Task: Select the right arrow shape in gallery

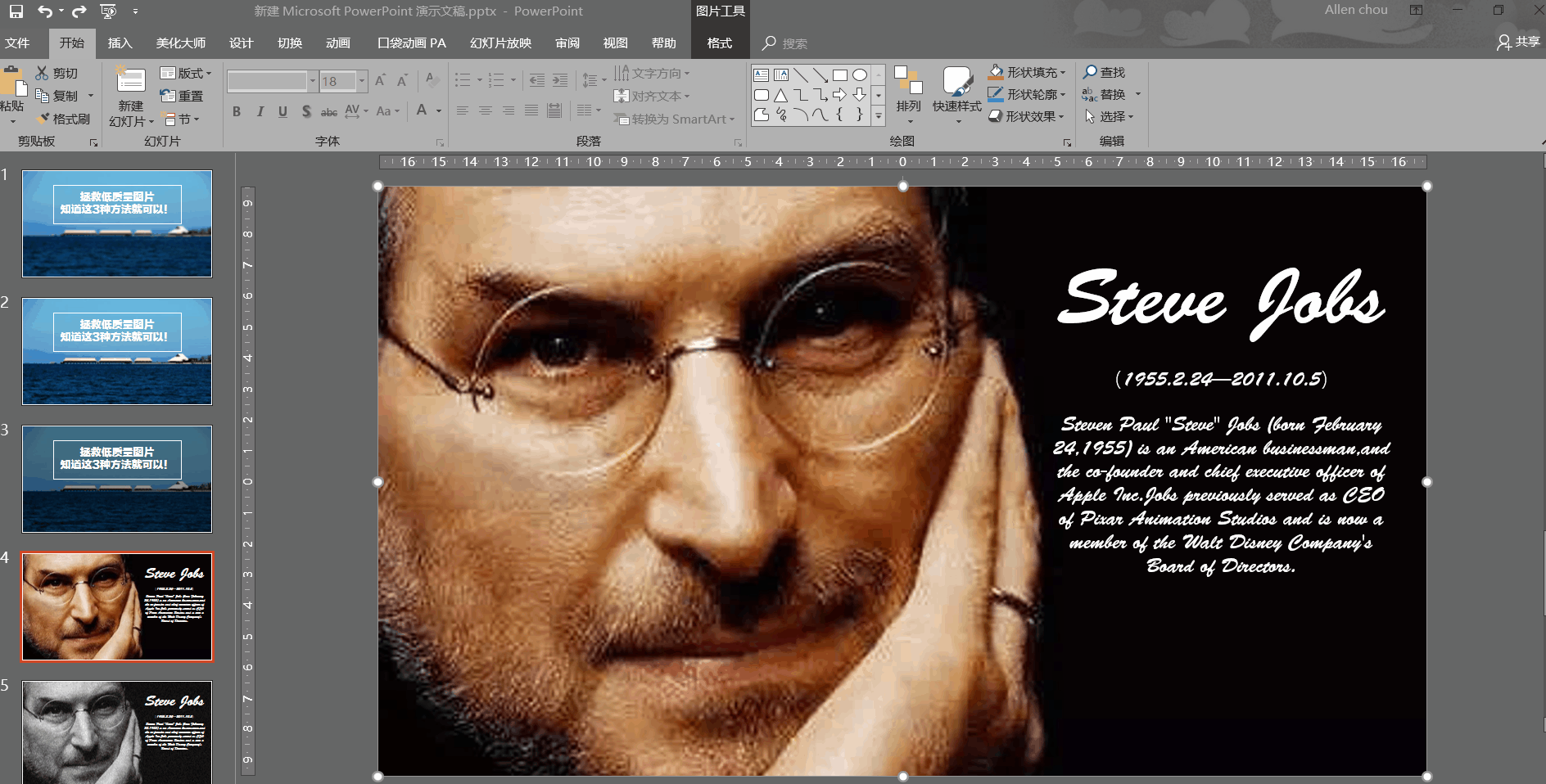Action: [x=840, y=95]
